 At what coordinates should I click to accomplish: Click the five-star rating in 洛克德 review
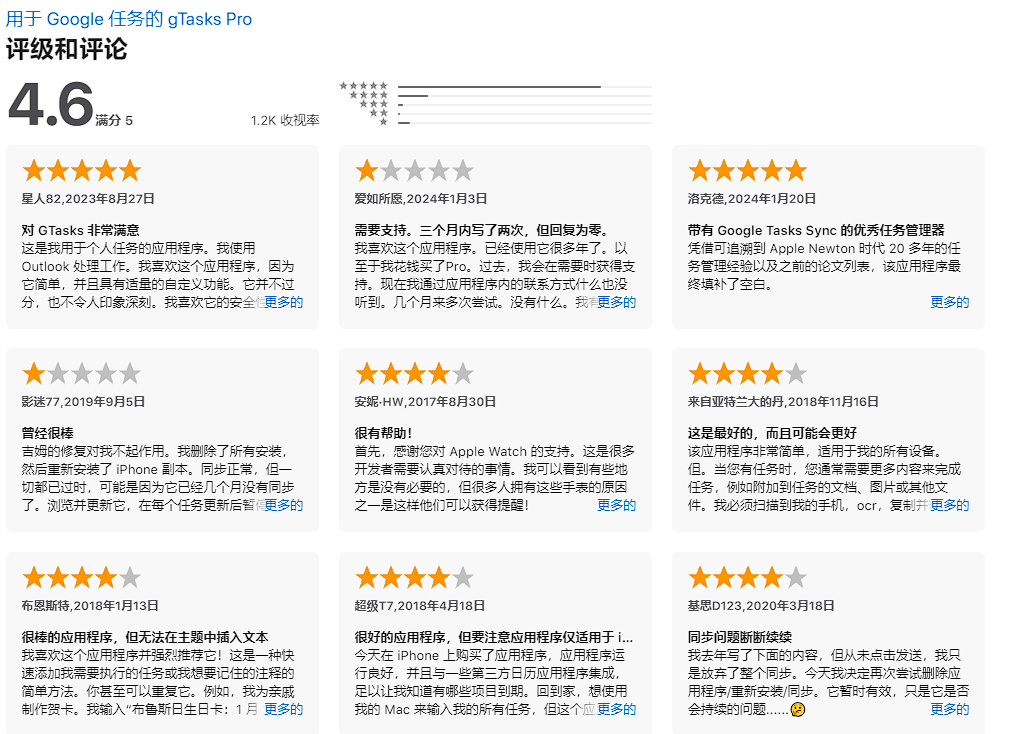[x=748, y=170]
